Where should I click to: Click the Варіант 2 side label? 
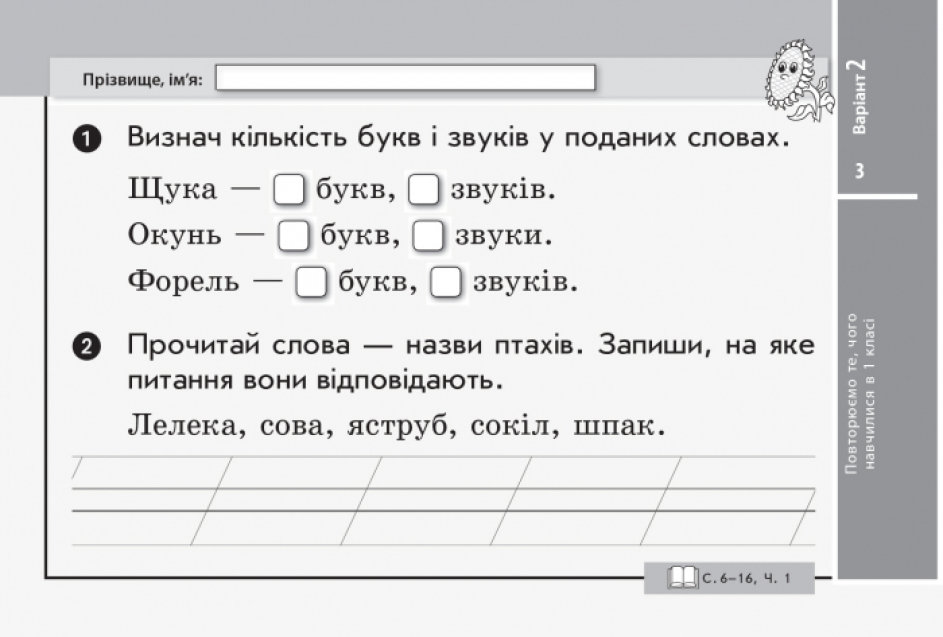(x=859, y=96)
